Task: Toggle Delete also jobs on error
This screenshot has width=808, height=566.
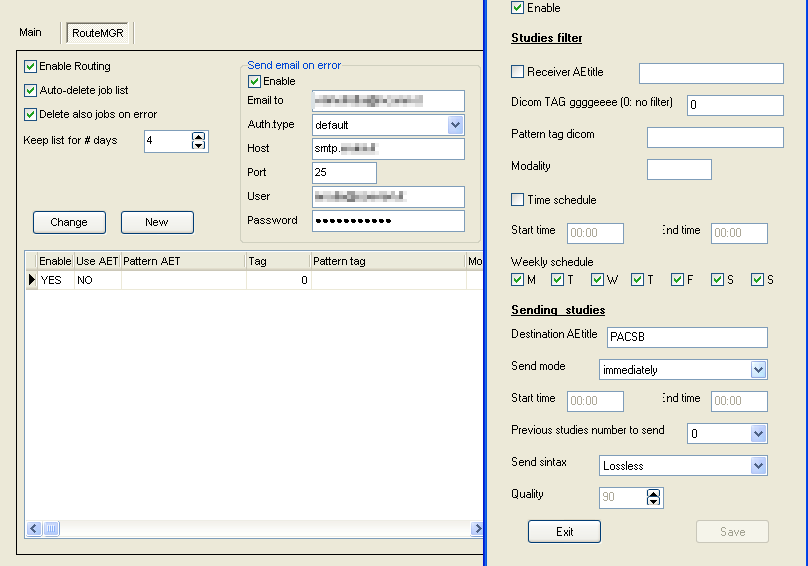Action: (x=30, y=114)
